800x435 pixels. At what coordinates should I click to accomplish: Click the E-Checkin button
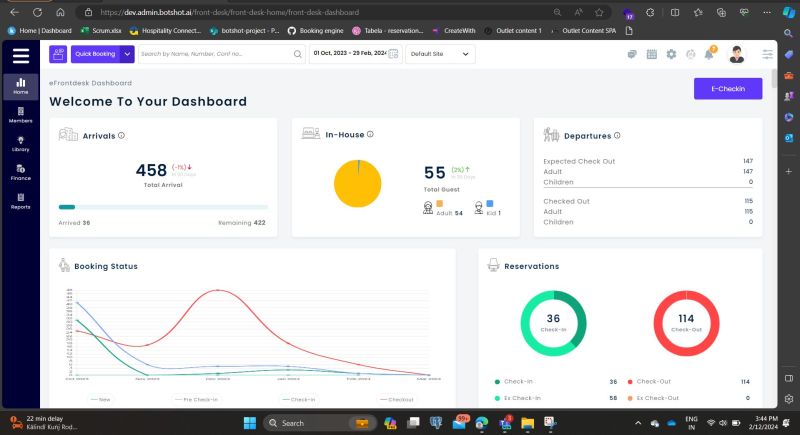[x=727, y=89]
